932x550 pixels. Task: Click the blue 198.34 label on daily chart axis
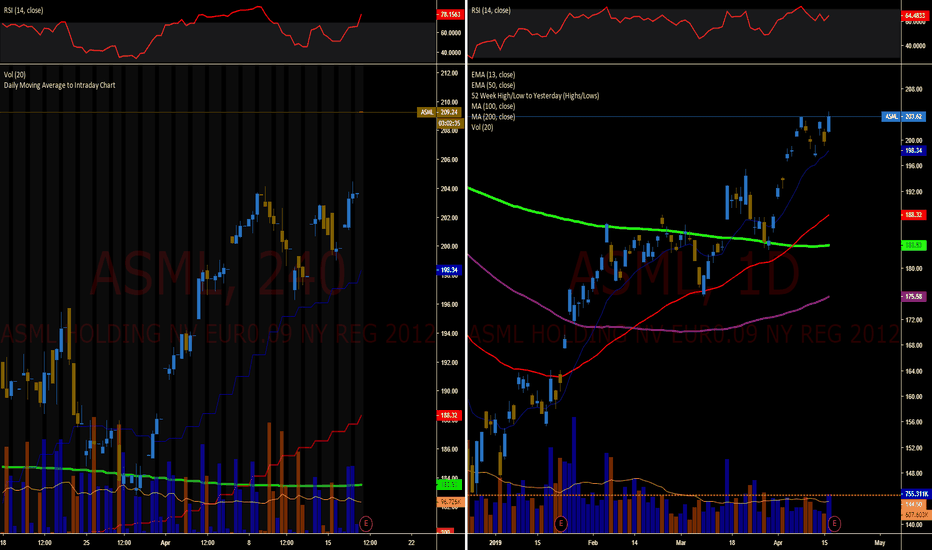(x=914, y=150)
